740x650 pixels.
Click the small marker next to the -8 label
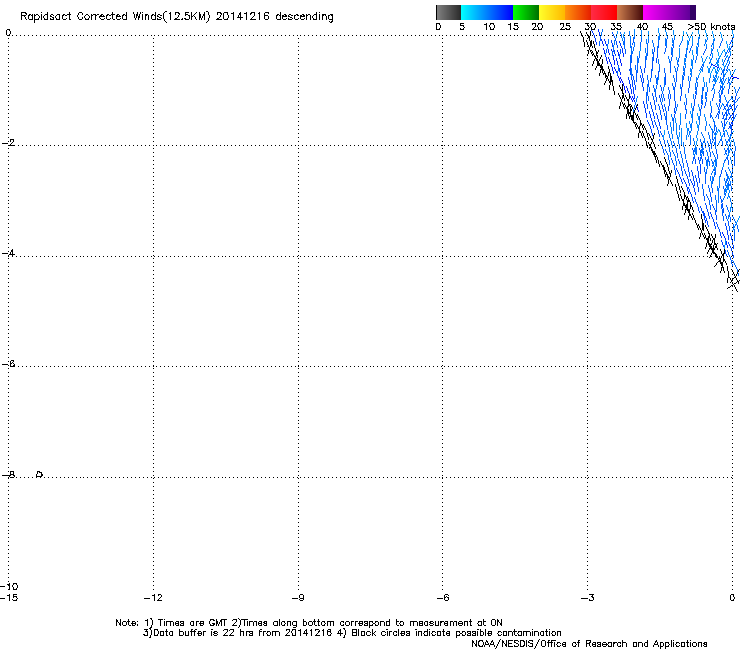40,474
